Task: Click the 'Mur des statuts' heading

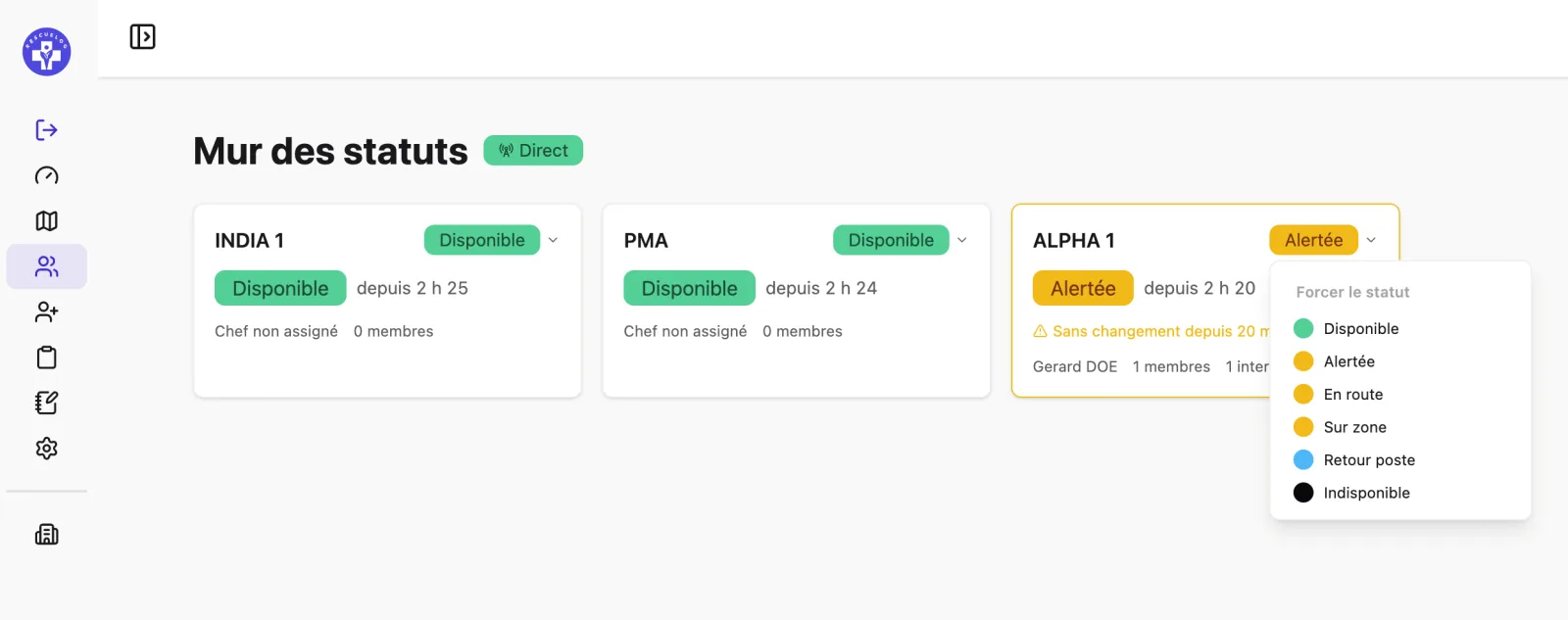Action: coord(330,151)
